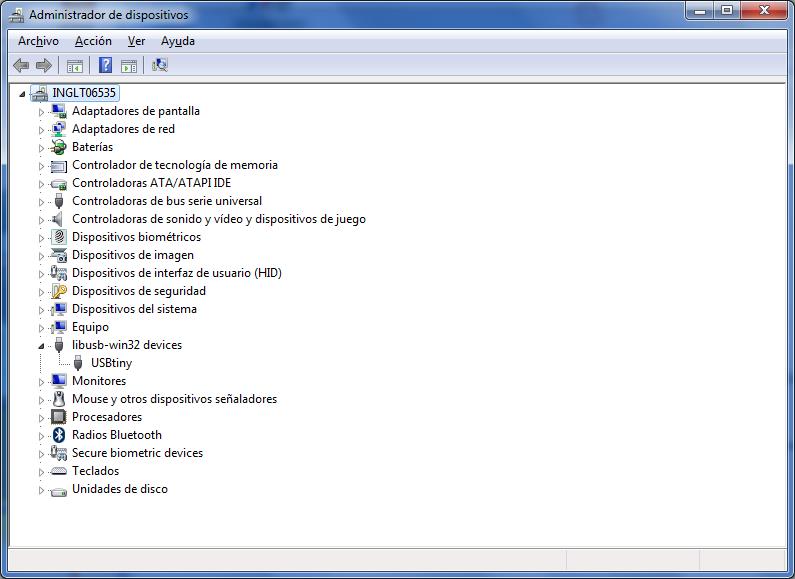Click the Radios Bluetooth icon
This screenshot has height=579, width=795.
[59, 435]
